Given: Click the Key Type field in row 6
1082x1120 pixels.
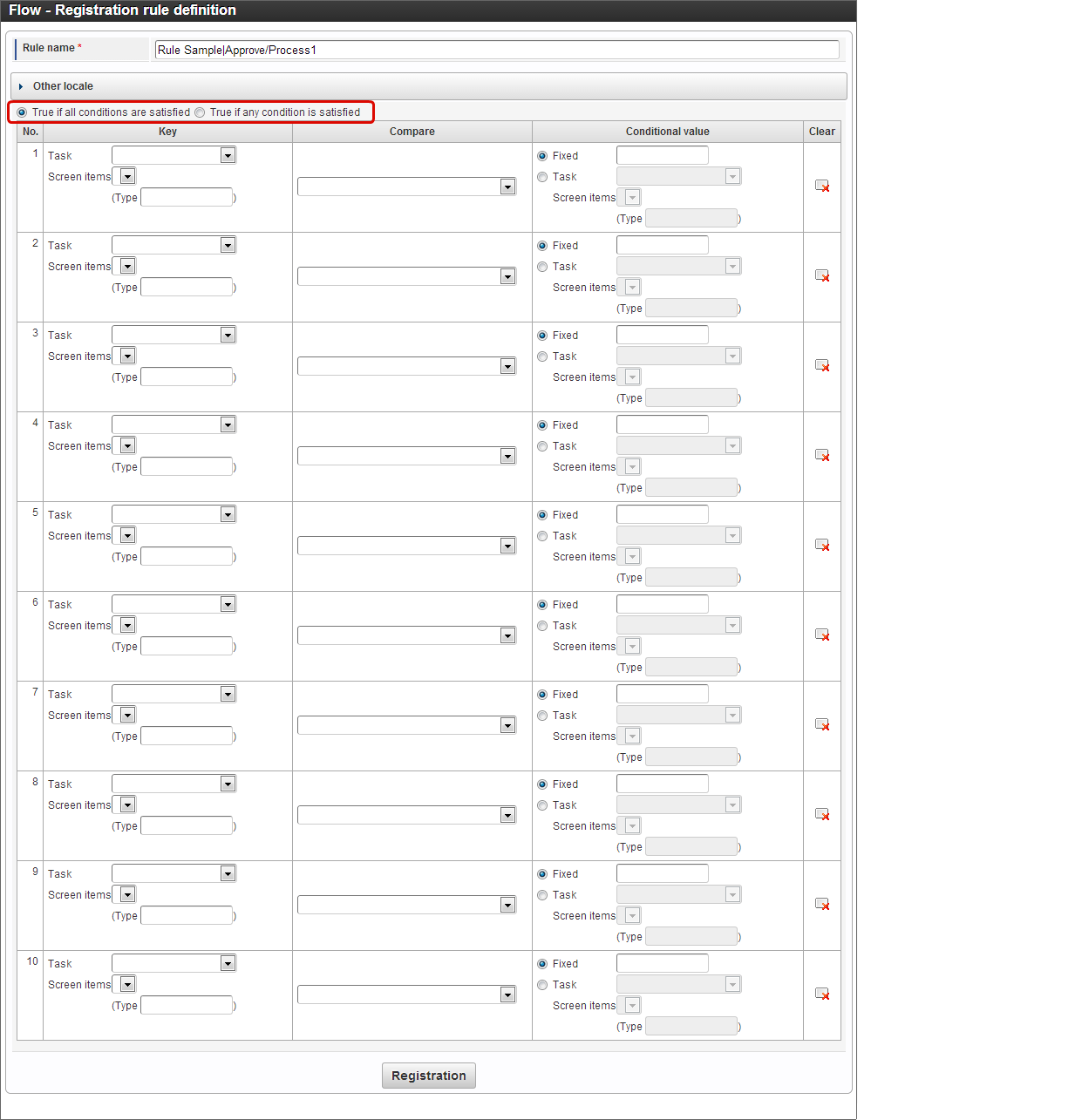Looking at the screenshot, I should click(187, 646).
